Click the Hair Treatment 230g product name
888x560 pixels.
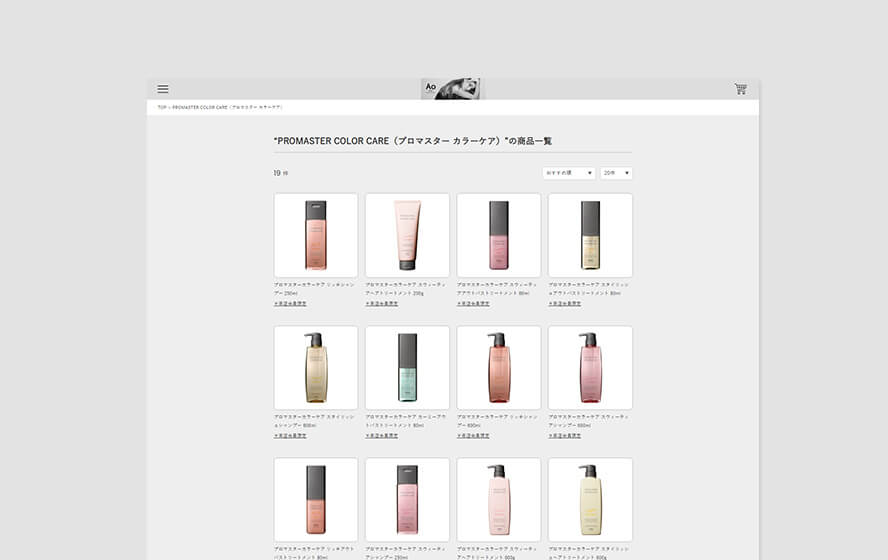[405, 289]
